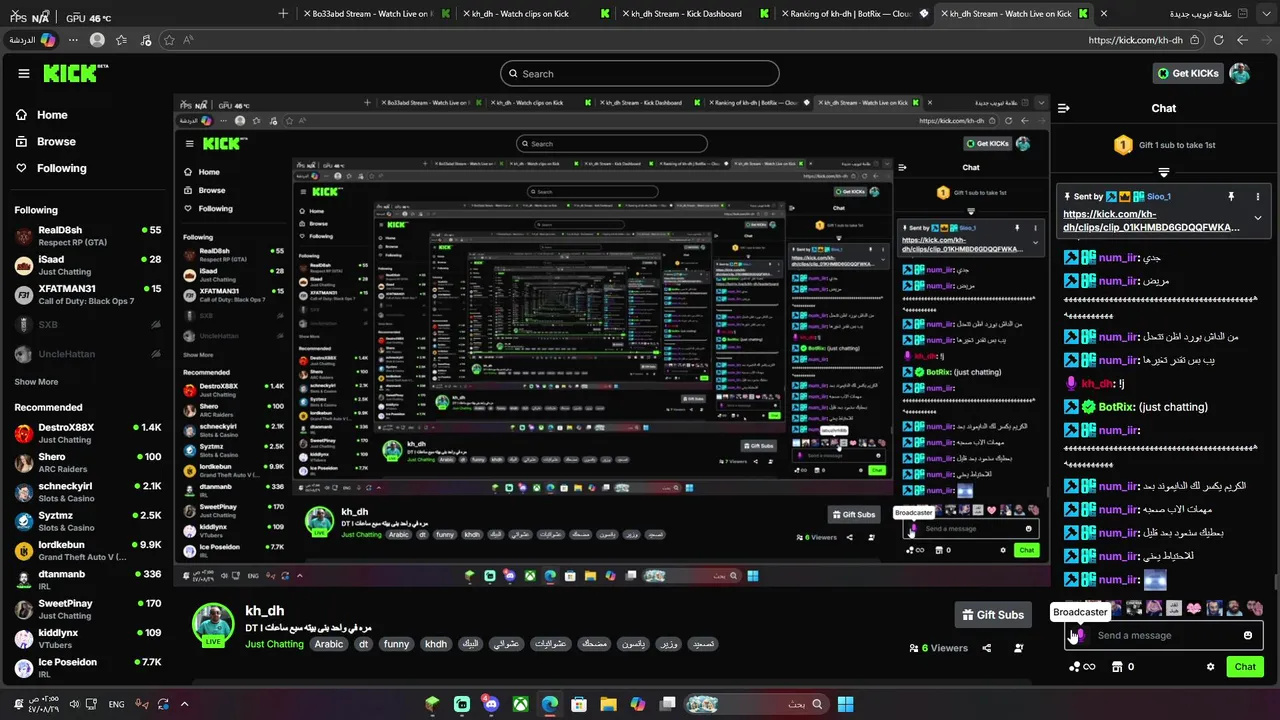Click the main Gift Subs button
This screenshot has width=1280, height=720.
point(994,615)
